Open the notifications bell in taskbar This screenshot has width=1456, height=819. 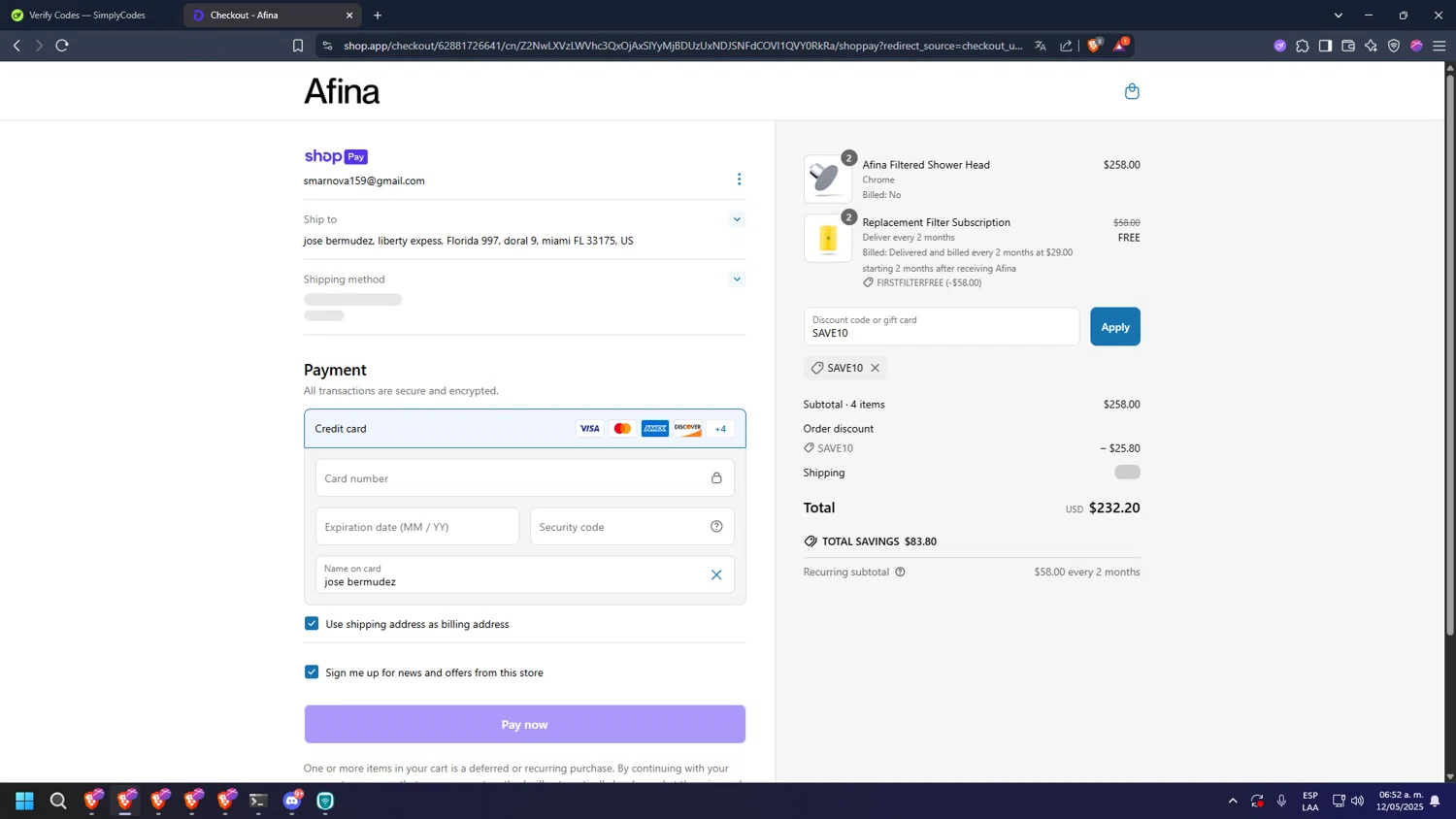click(1435, 802)
